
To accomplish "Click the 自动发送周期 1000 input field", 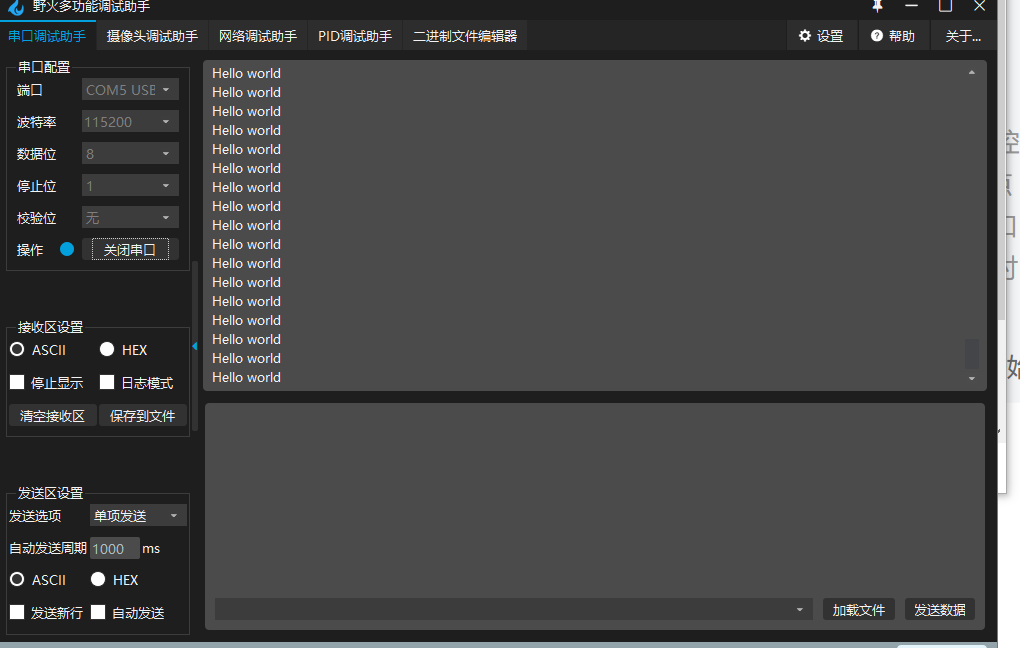I will [114, 548].
